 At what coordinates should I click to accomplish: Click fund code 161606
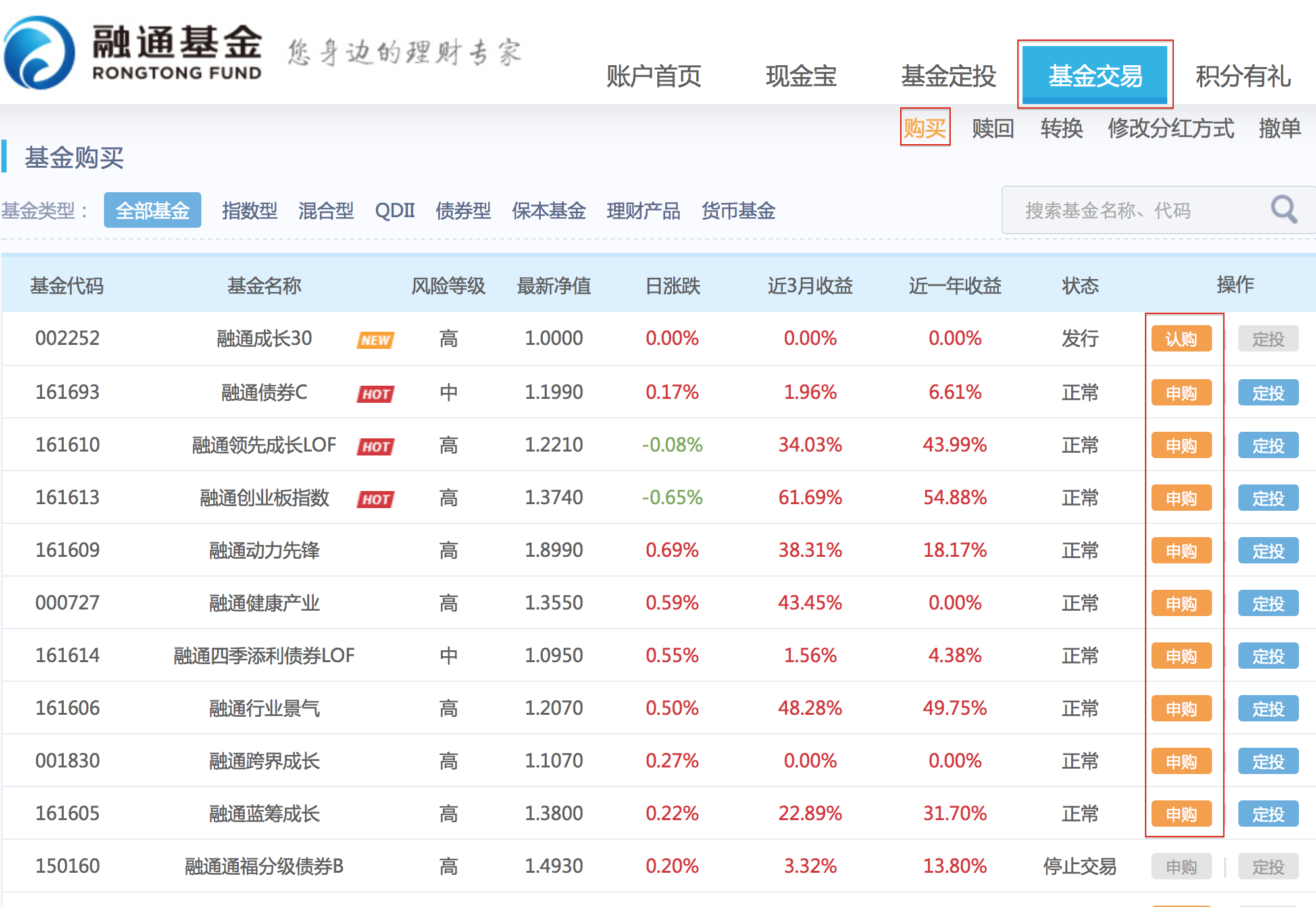(67, 708)
